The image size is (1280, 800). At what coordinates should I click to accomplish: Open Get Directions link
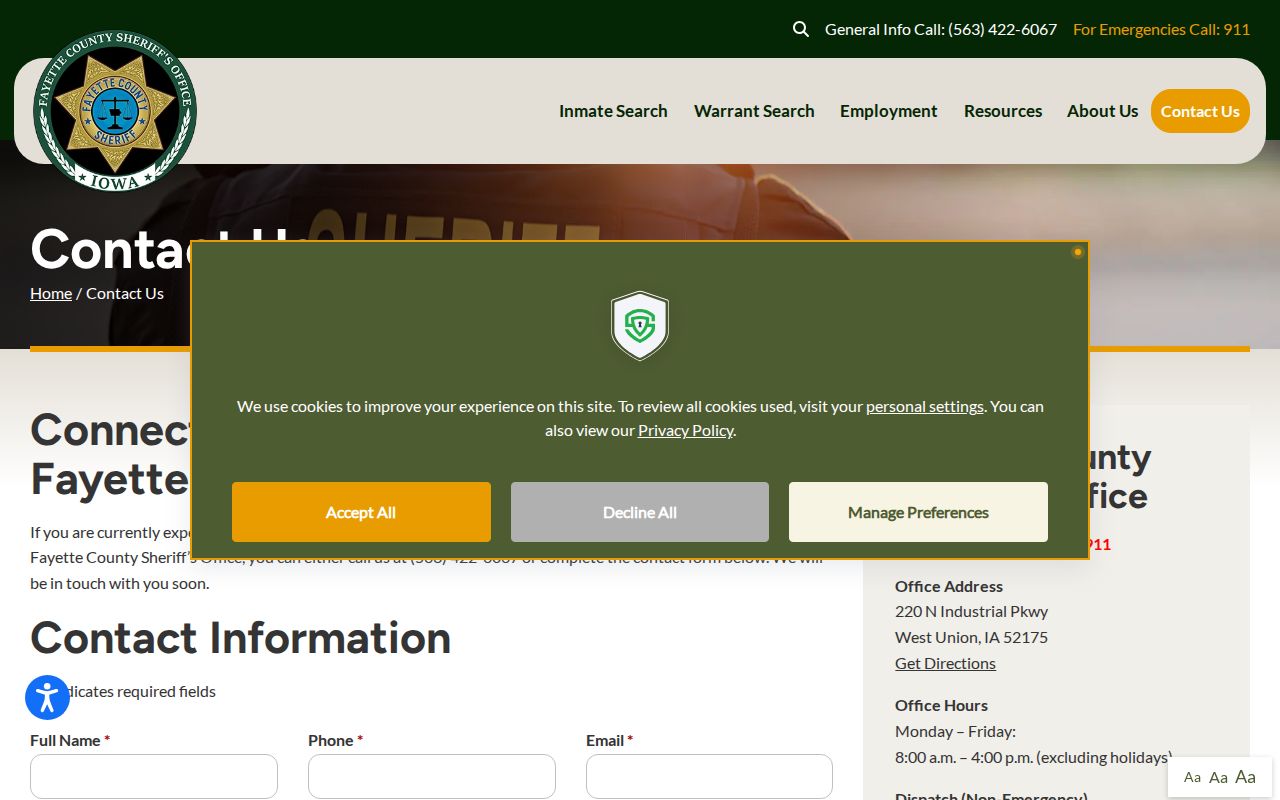pos(945,663)
